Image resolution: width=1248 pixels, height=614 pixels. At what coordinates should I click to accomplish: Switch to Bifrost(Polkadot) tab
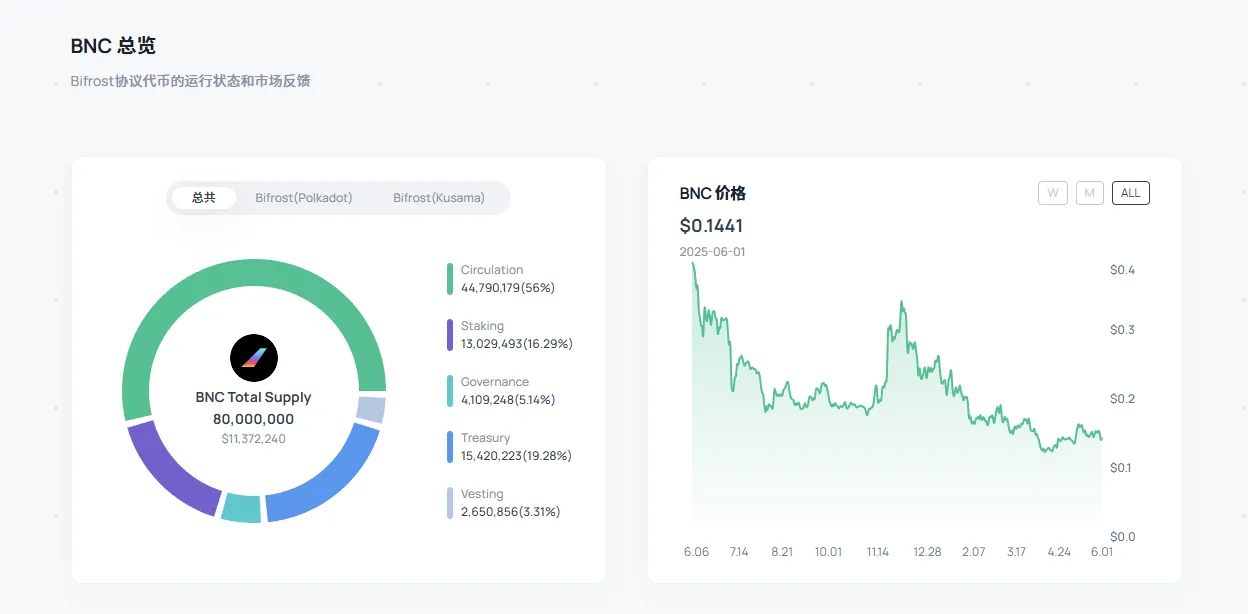click(x=304, y=198)
